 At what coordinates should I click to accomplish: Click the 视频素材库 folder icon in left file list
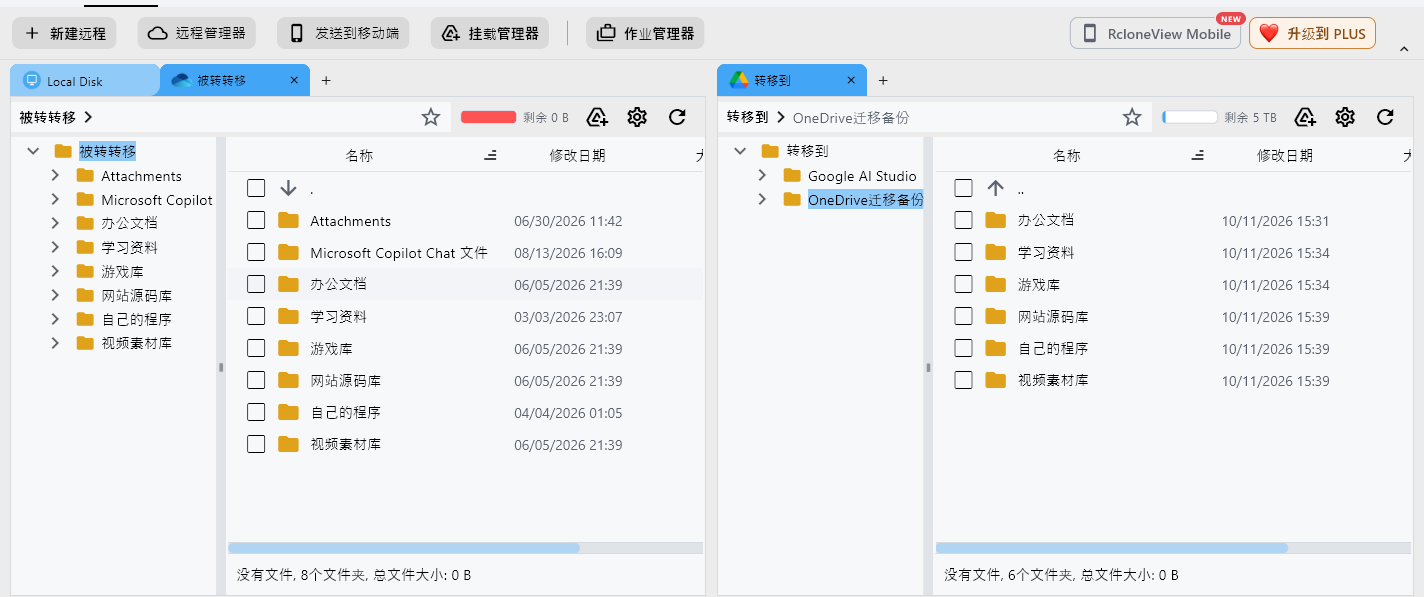[x=289, y=444]
